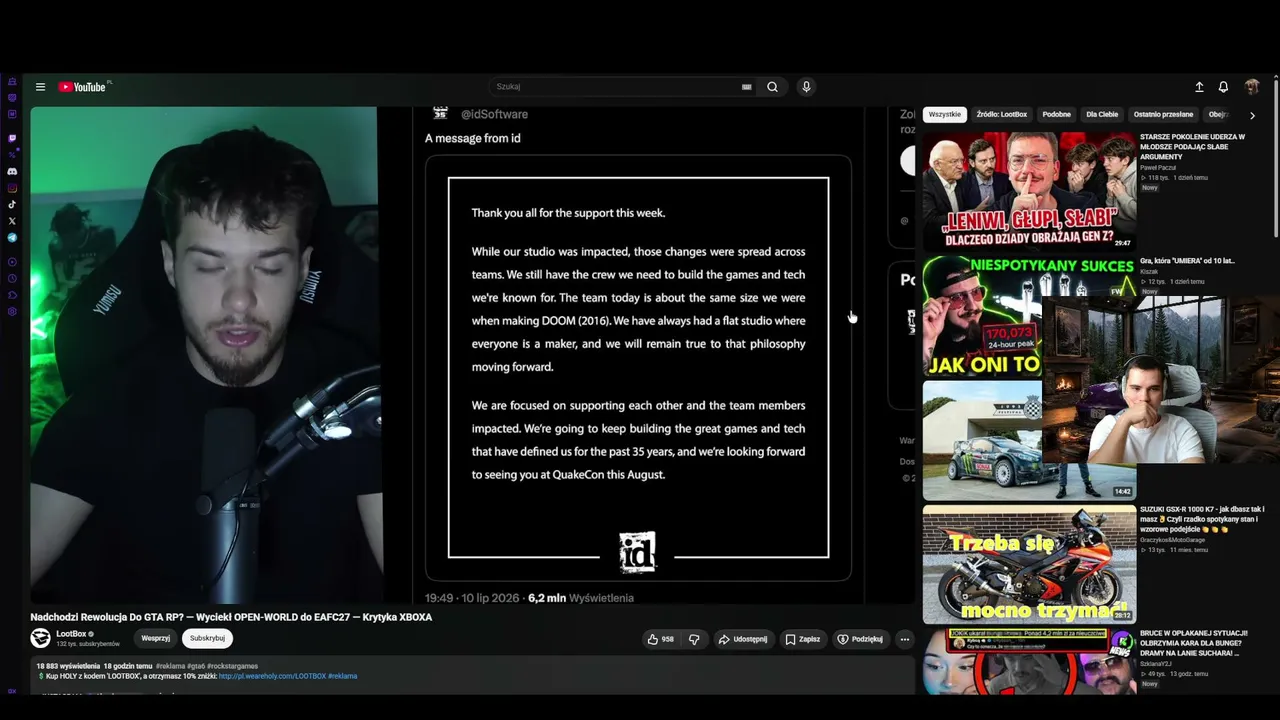Select the Dla Ciebie filter chip
The image size is (1280, 720).
tap(1102, 115)
